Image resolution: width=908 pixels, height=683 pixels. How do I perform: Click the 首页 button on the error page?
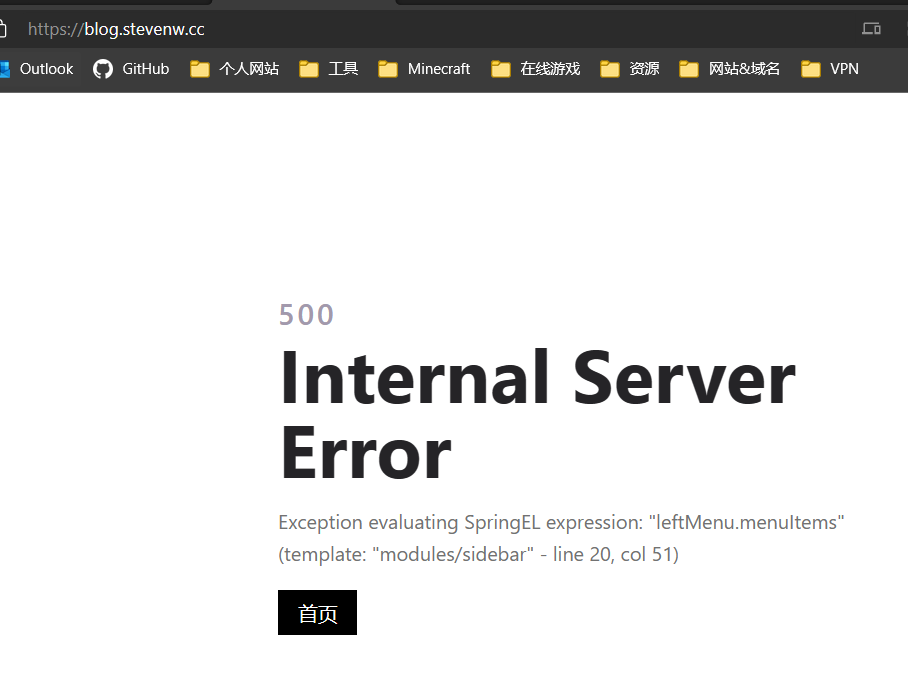click(317, 612)
